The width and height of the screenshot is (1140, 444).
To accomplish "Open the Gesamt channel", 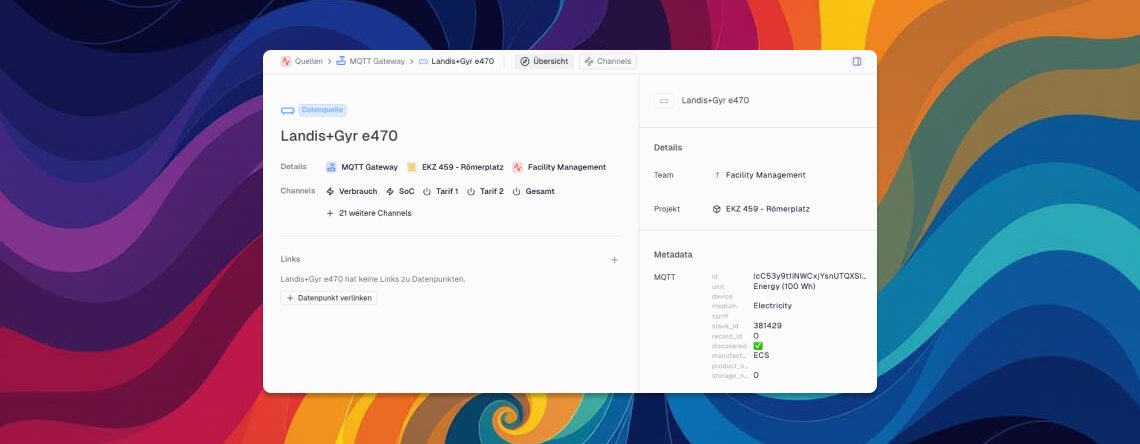I will (540, 191).
